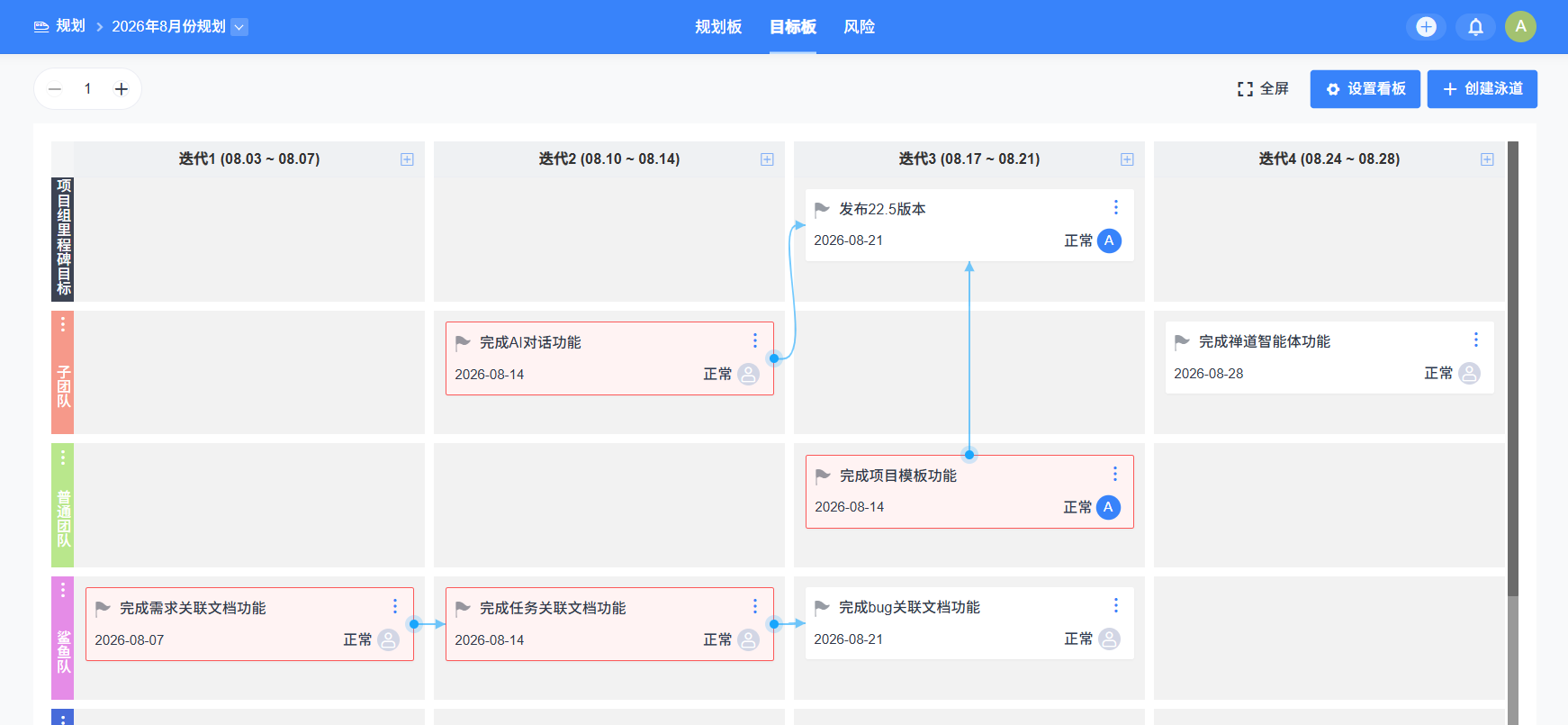This screenshot has width=1568, height=725.
Task: Open the notification bell in top bar
Action: tap(1475, 27)
